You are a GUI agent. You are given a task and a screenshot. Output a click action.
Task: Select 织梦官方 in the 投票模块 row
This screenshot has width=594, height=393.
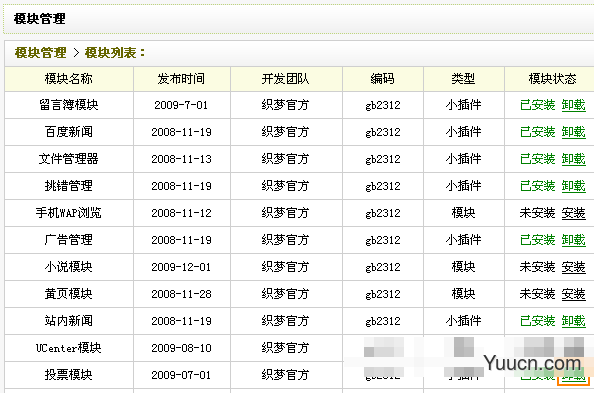click(286, 375)
